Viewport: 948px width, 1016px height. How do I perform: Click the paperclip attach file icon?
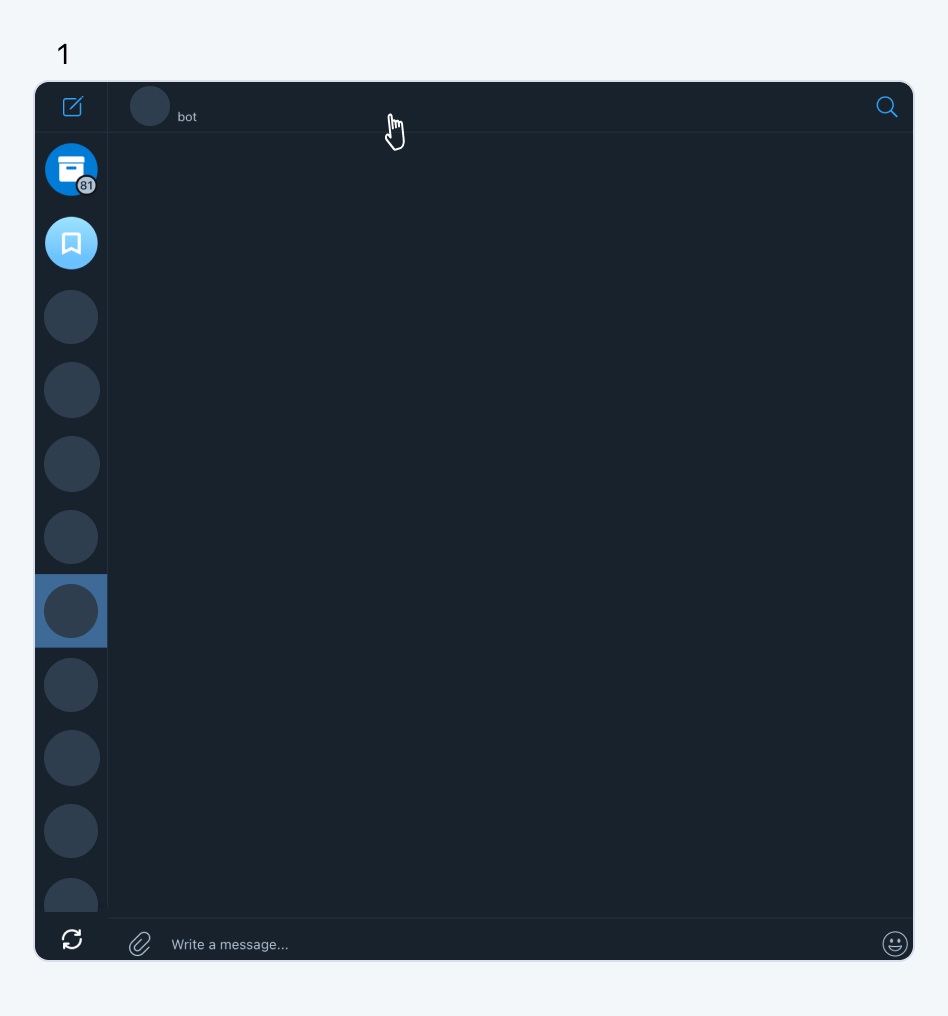[x=140, y=944]
